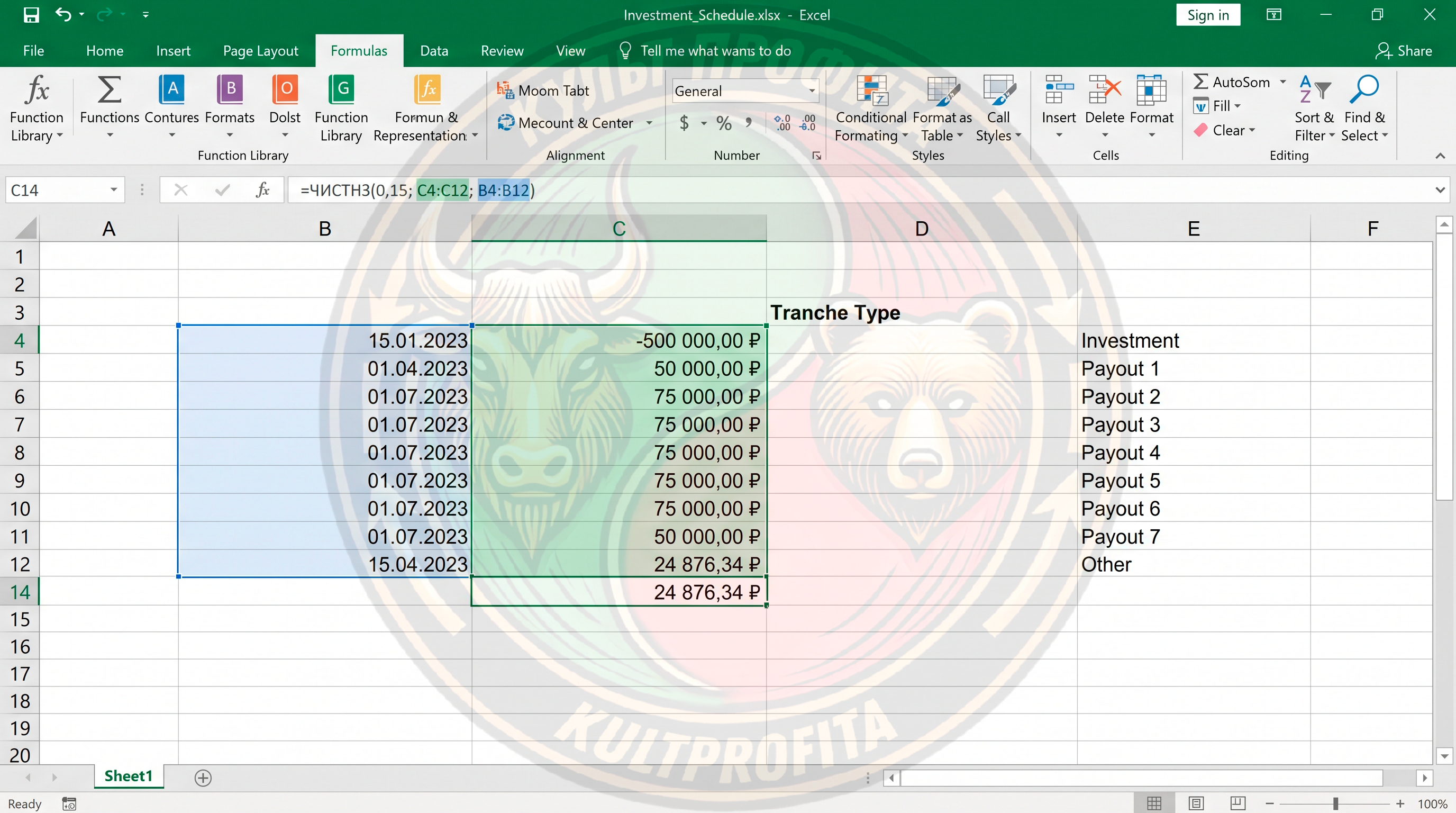Viewport: 1456px width, 813px height.
Task: Click the percent style icon
Action: (x=724, y=123)
